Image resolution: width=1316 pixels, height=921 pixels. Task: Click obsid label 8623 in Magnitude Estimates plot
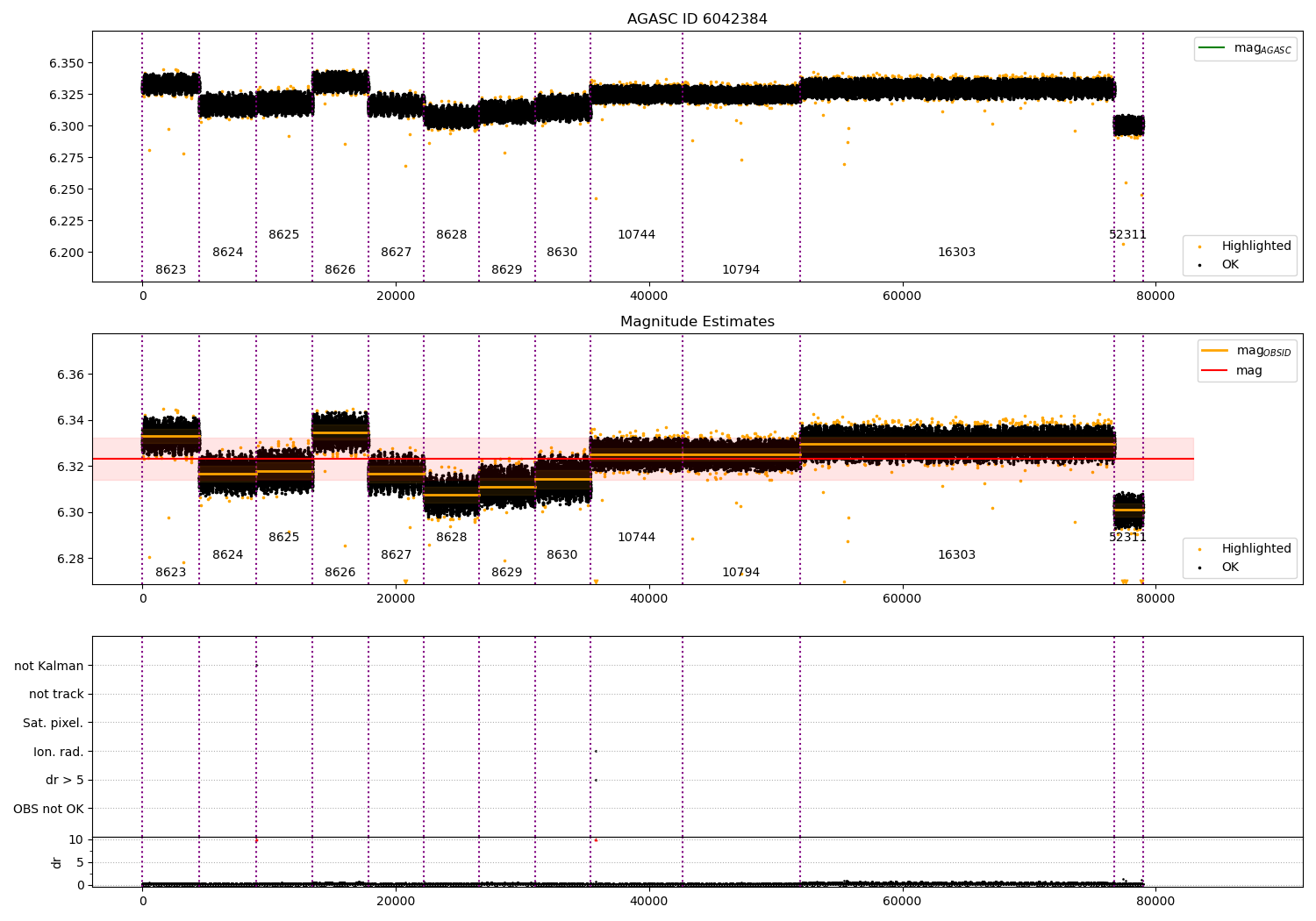coord(170,573)
